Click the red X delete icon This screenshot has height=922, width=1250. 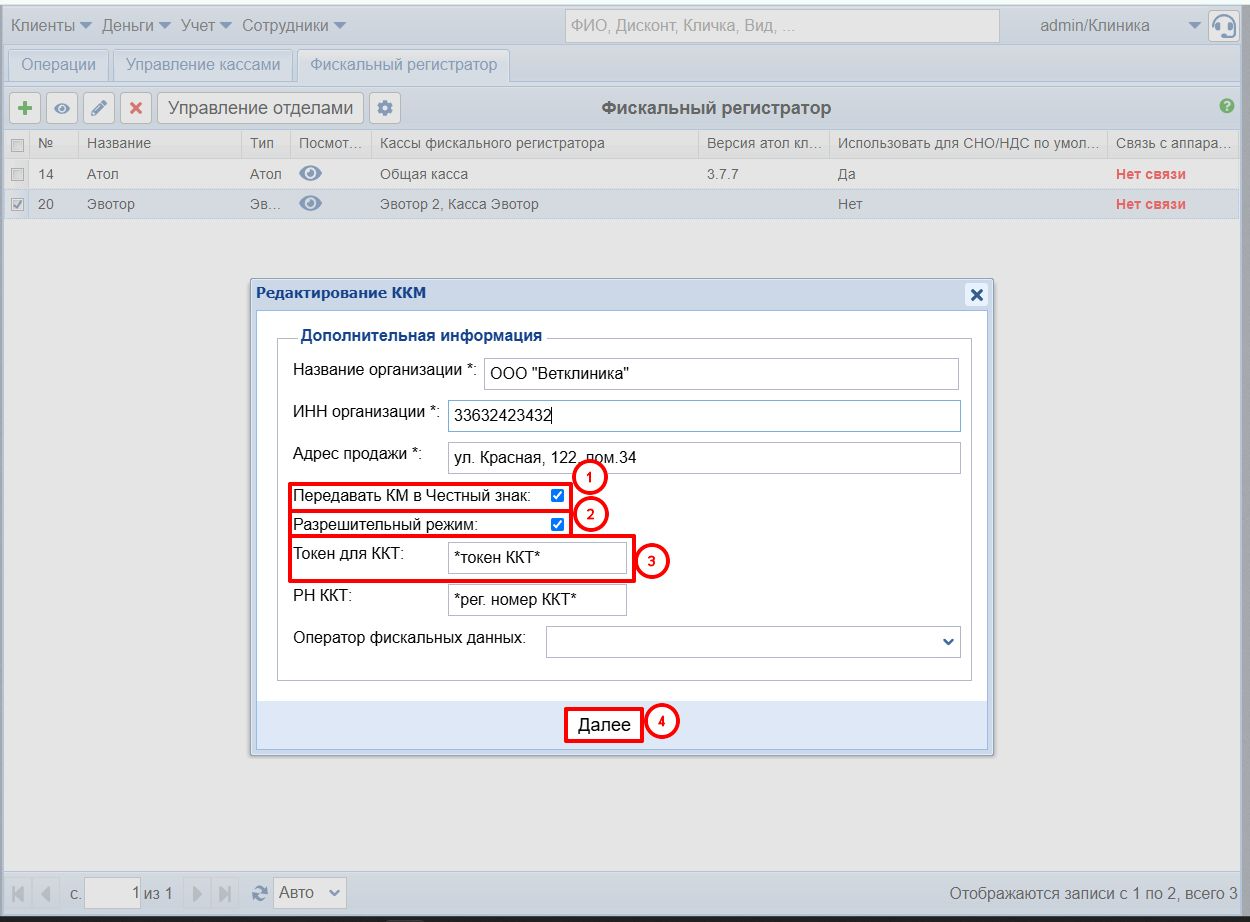coord(136,108)
